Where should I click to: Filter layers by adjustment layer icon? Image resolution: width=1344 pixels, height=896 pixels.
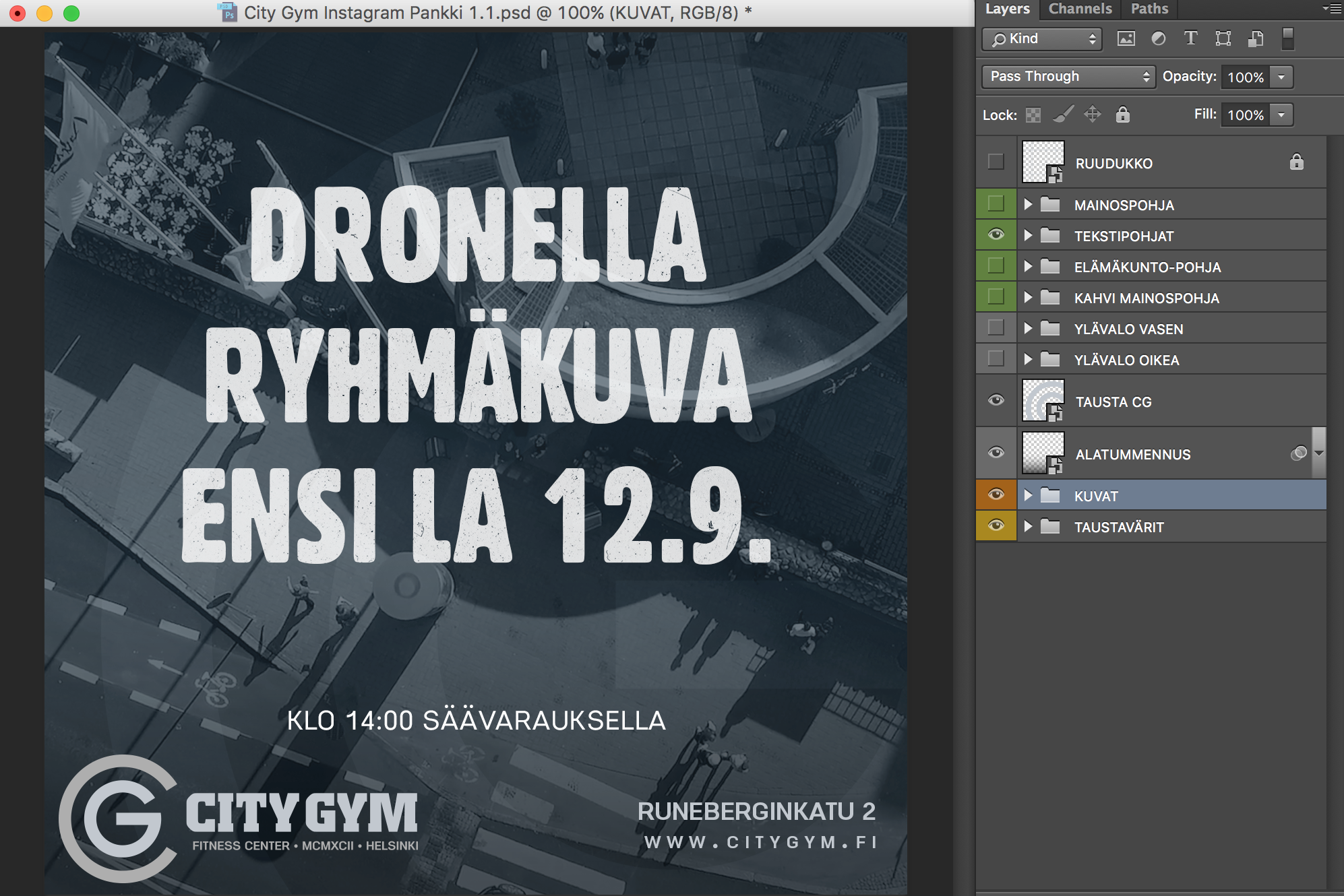click(x=1159, y=38)
